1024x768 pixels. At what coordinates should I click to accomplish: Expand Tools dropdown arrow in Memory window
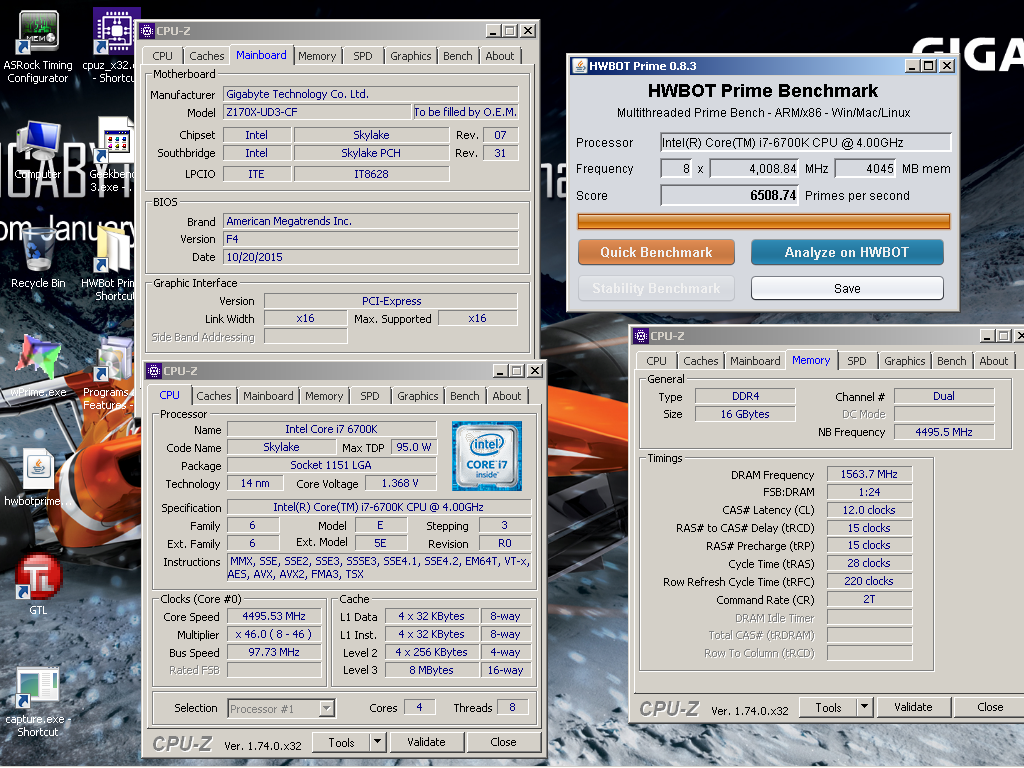(x=864, y=707)
